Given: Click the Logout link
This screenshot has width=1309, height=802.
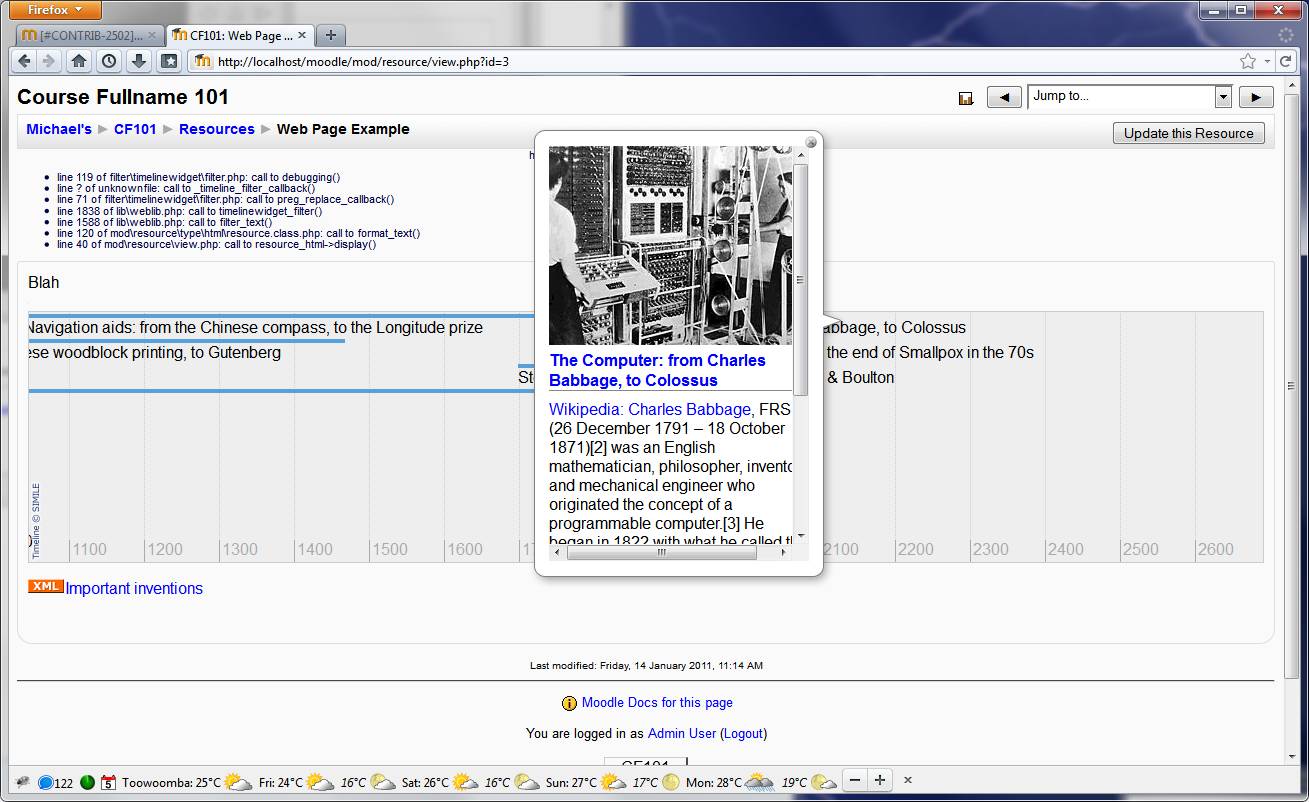Looking at the screenshot, I should pyautogui.click(x=743, y=733).
